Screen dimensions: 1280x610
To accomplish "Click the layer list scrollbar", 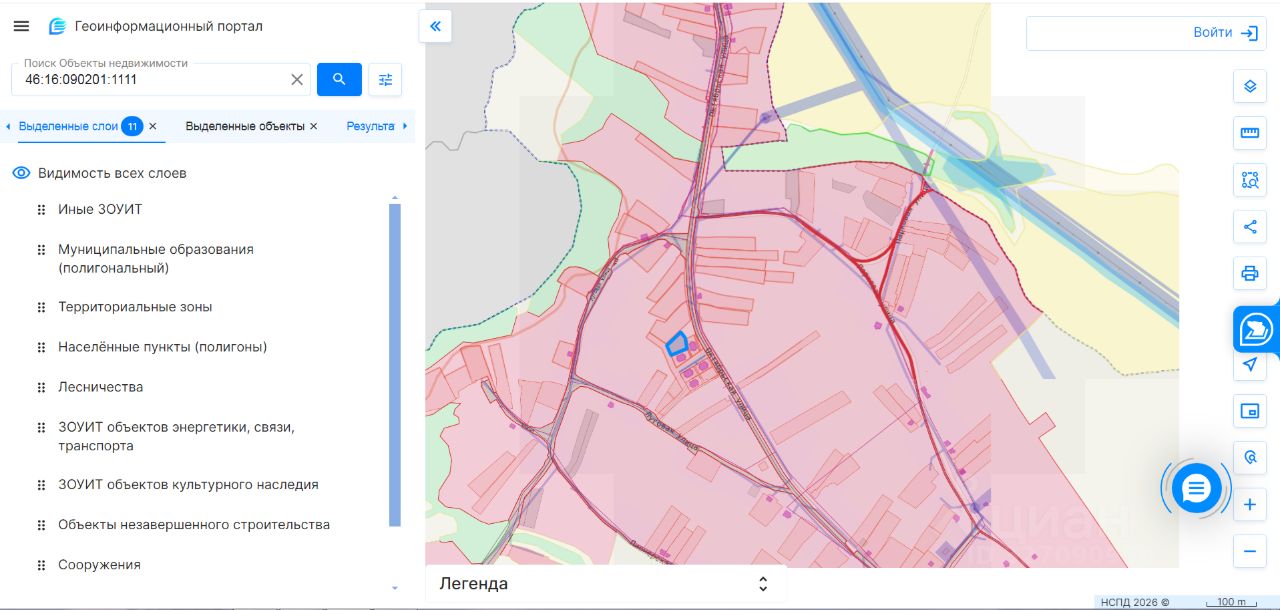I will (x=395, y=365).
